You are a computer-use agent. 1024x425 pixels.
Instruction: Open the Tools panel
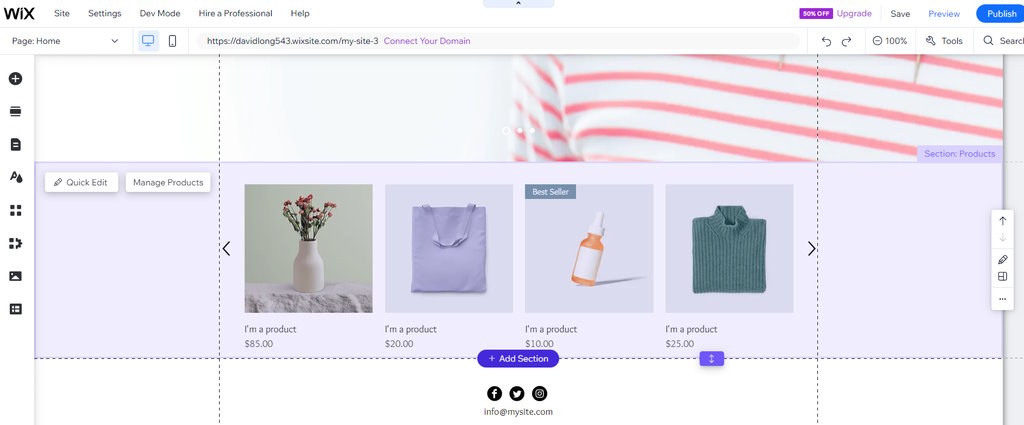[944, 41]
